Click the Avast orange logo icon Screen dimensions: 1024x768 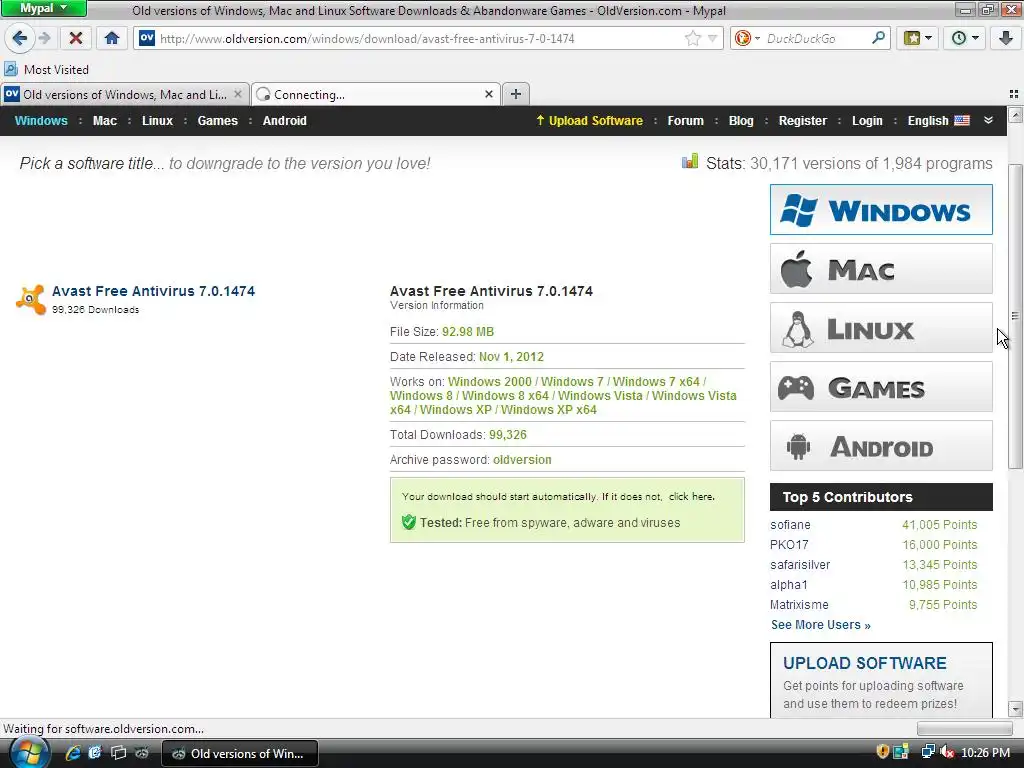click(x=31, y=299)
